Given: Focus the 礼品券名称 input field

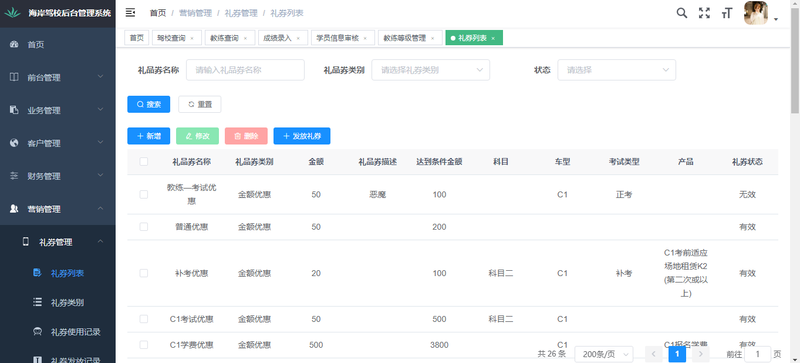Looking at the screenshot, I should [x=245, y=70].
